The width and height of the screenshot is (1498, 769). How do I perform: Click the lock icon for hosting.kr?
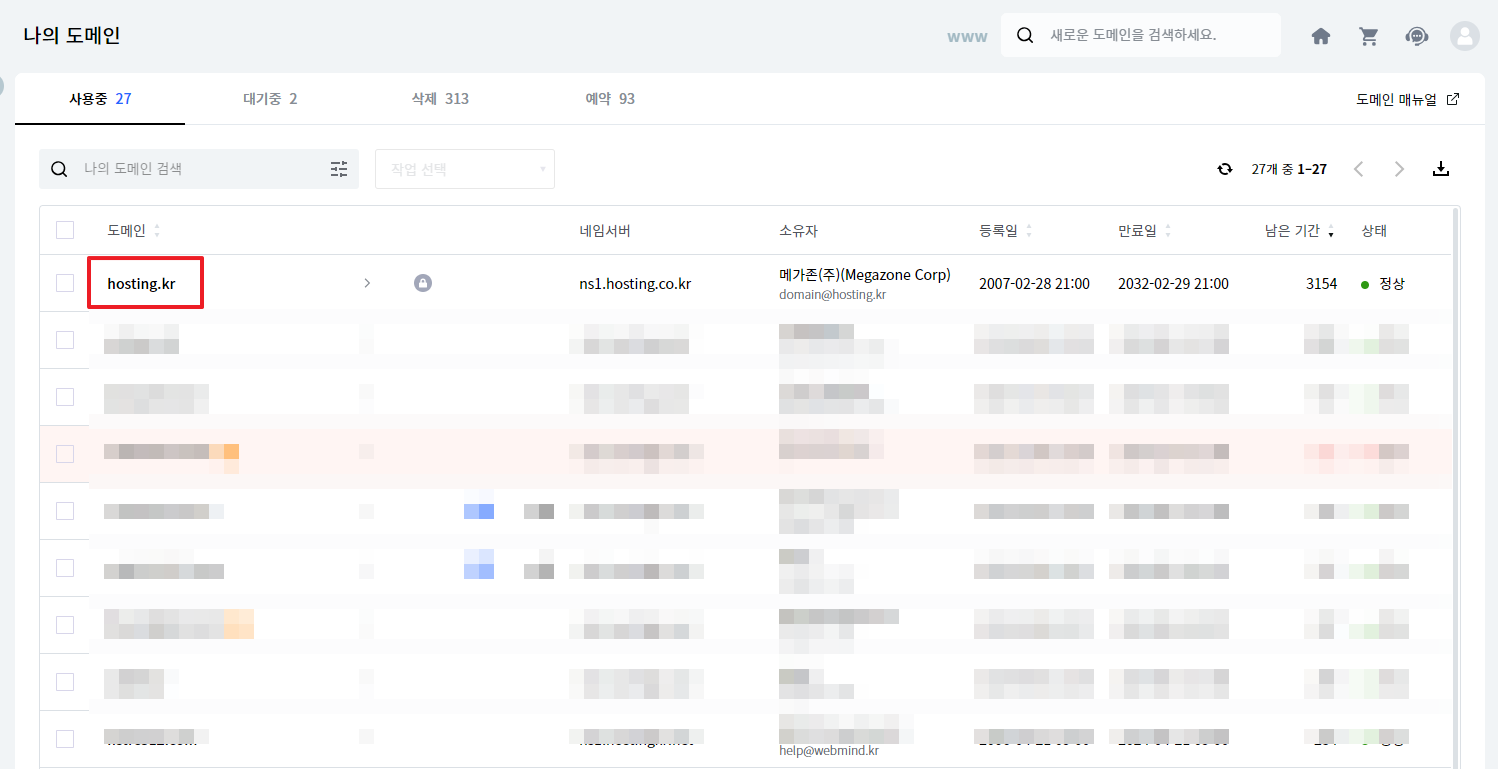(x=423, y=284)
